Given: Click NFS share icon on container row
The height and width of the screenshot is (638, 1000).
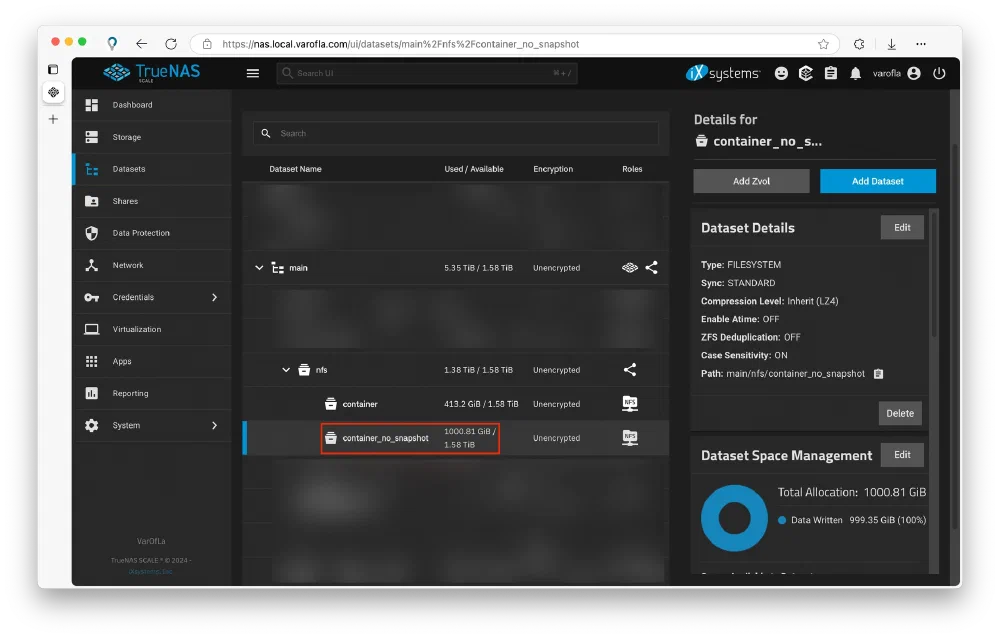Looking at the screenshot, I should (630, 404).
